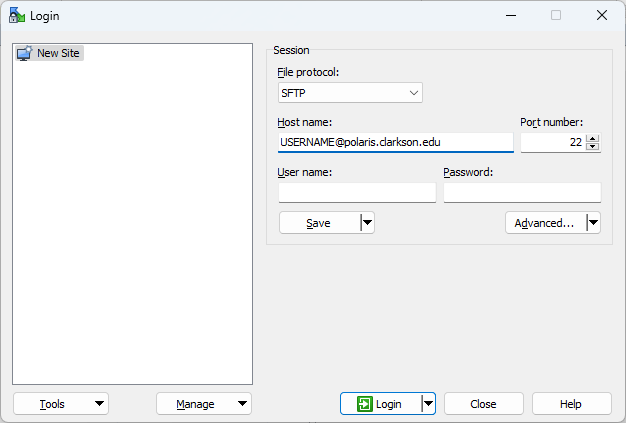Viewport: 626px width, 423px height.
Task: Increase port number with up spinner arrow
Action: tap(593, 139)
